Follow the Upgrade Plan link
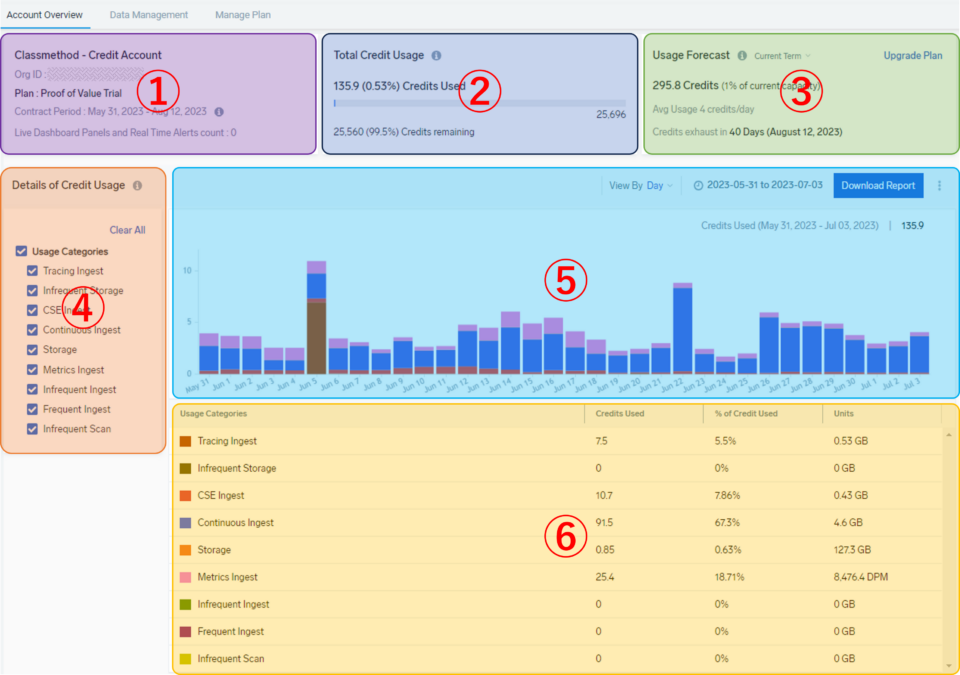Image resolution: width=960 pixels, height=675 pixels. (912, 56)
